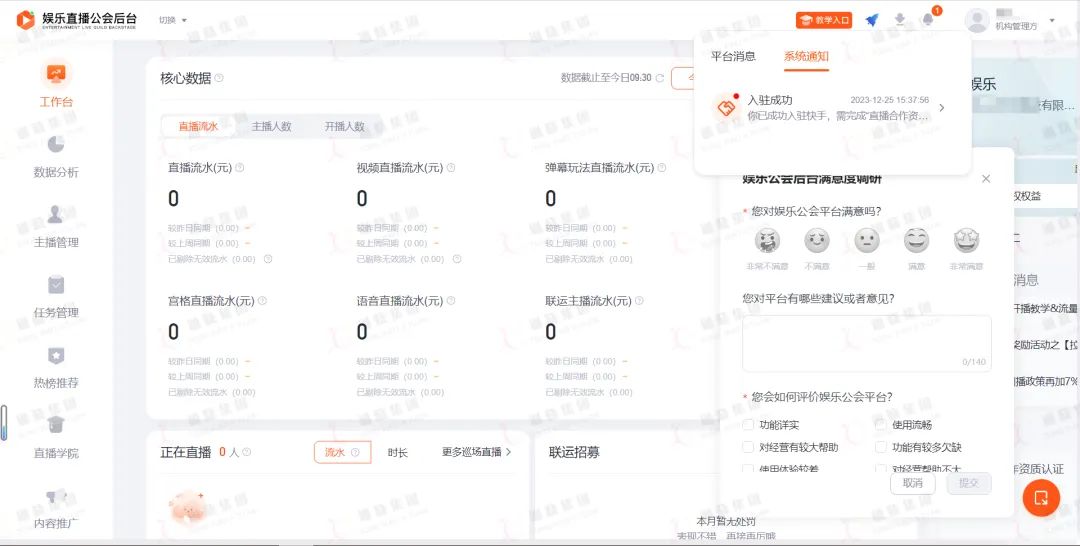The width and height of the screenshot is (1080, 546).
Task: Open 任务管理 in the sidebar
Action: pyautogui.click(x=56, y=297)
